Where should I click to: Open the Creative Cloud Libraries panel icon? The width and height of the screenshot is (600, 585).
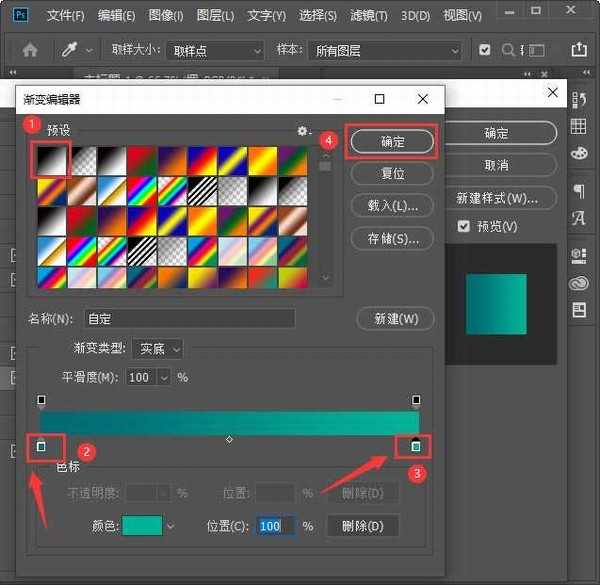[x=578, y=284]
